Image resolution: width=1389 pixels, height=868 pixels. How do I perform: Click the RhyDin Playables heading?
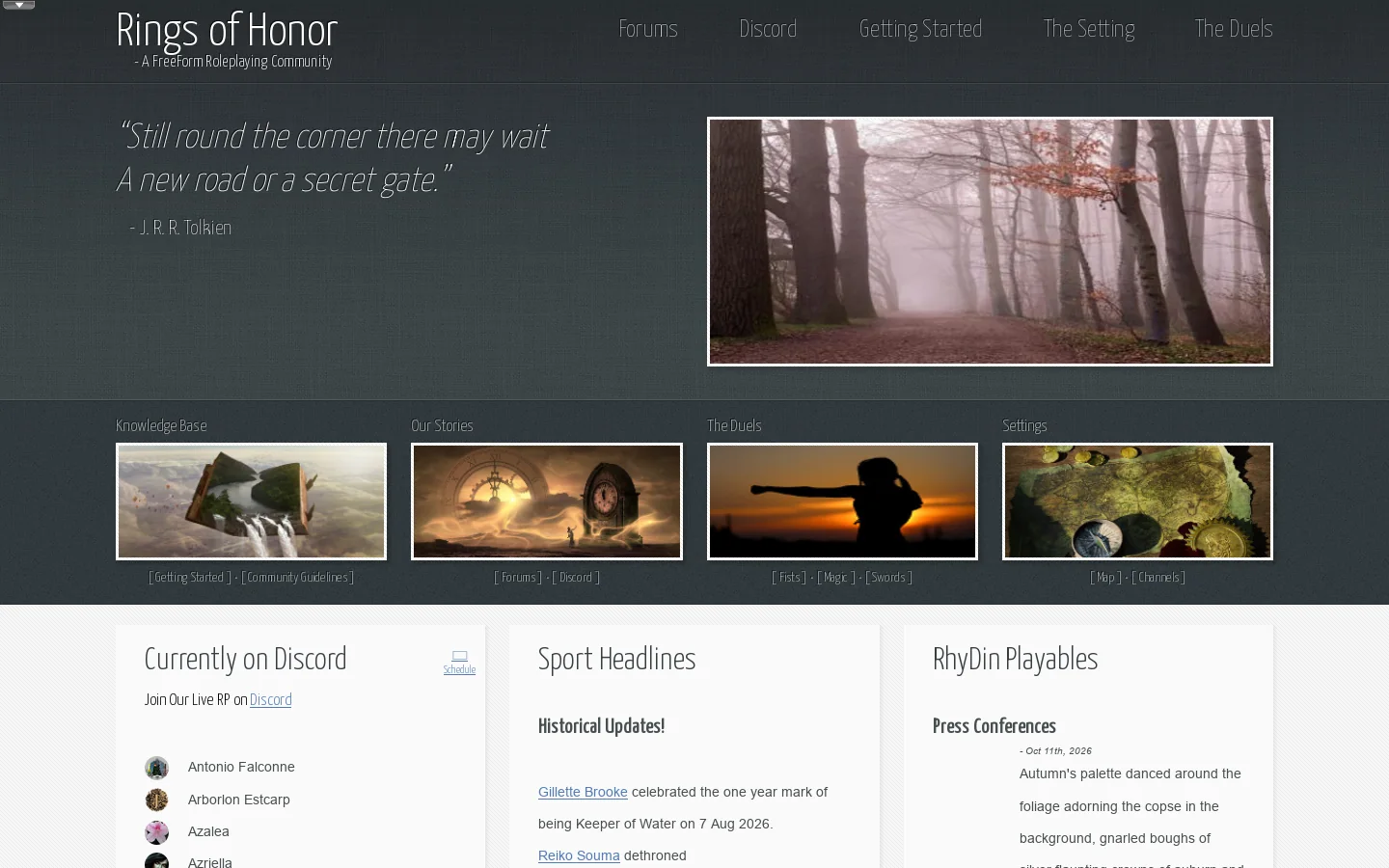coord(1016,660)
